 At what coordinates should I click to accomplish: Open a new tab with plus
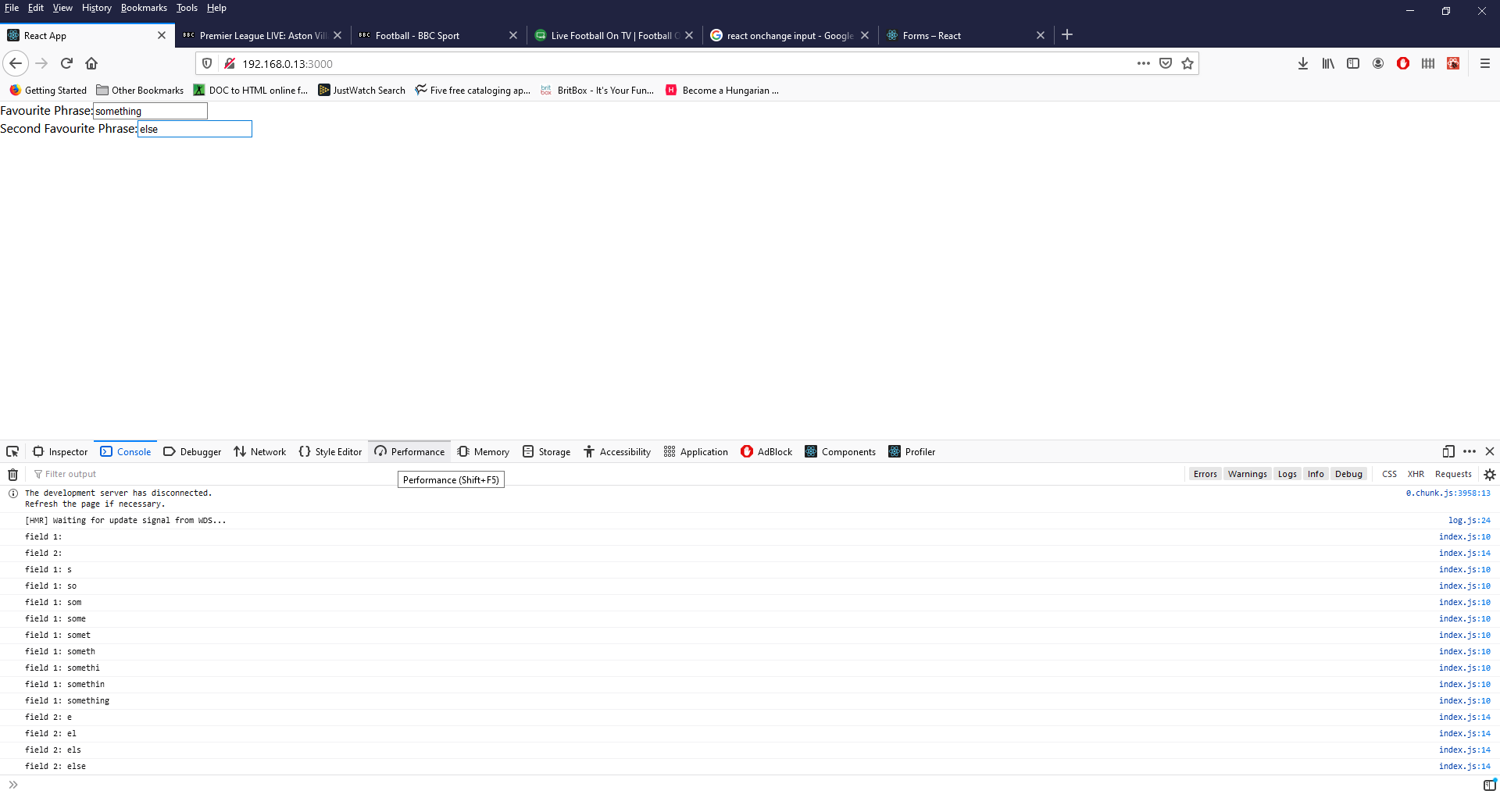pos(1067,34)
